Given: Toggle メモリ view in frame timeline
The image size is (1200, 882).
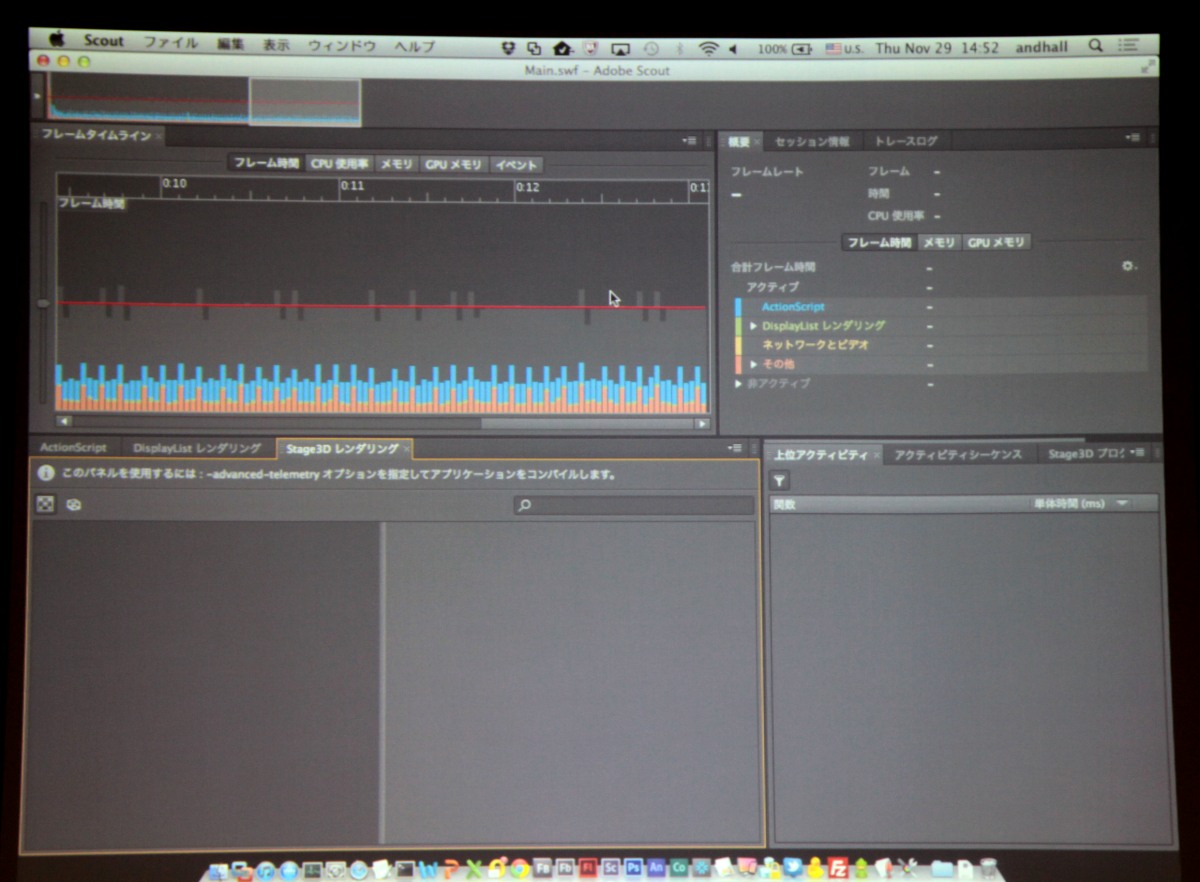Looking at the screenshot, I should (x=396, y=164).
